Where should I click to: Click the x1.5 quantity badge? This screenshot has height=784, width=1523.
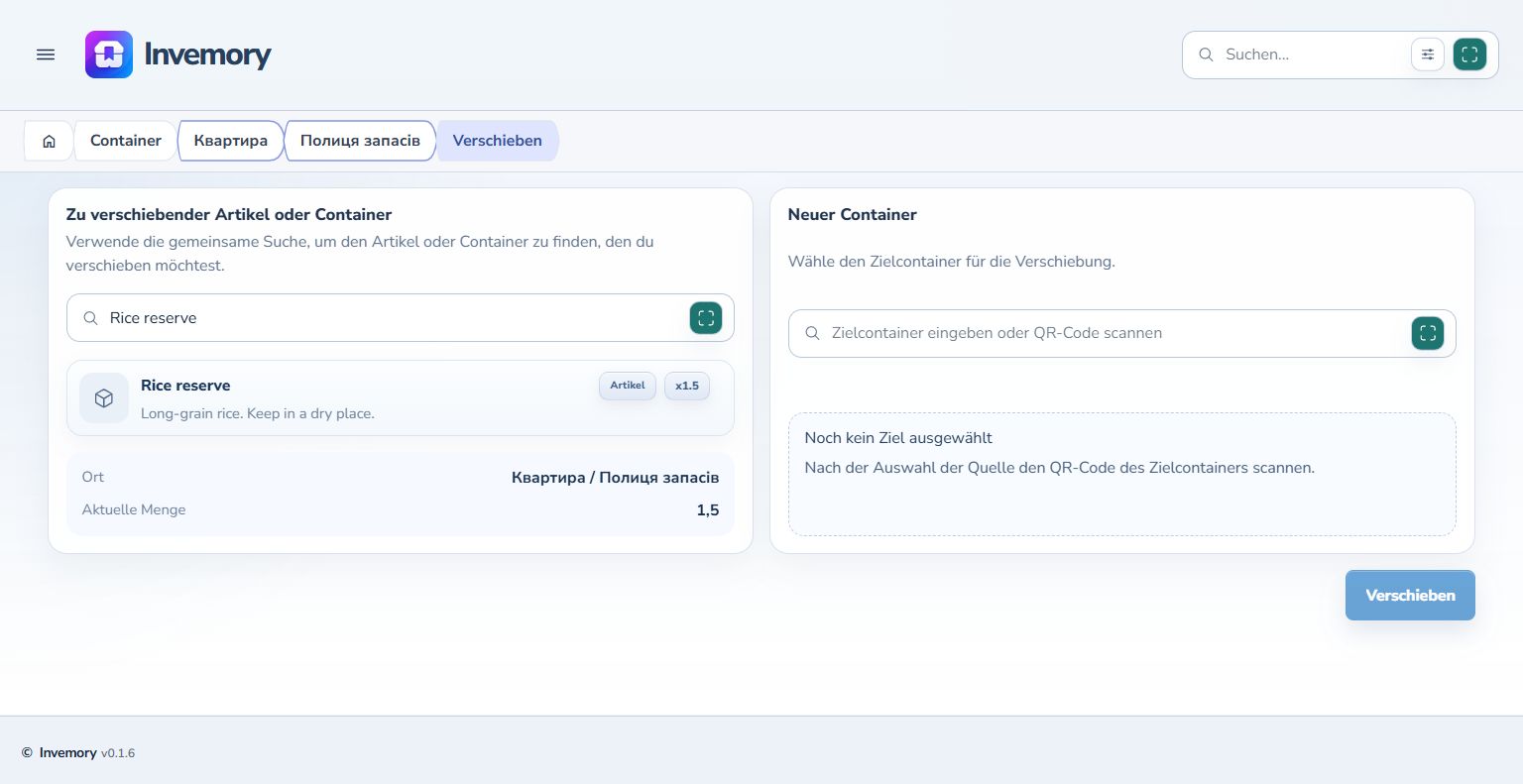coord(687,386)
